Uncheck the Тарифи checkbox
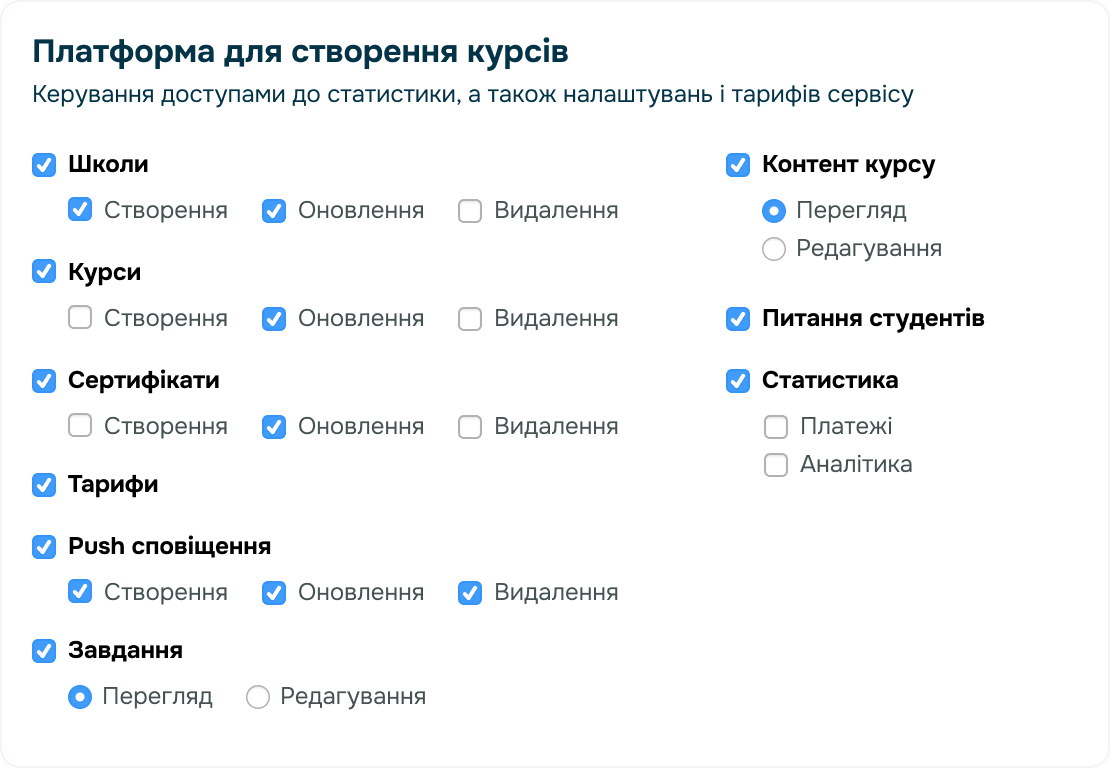 pyautogui.click(x=43, y=485)
